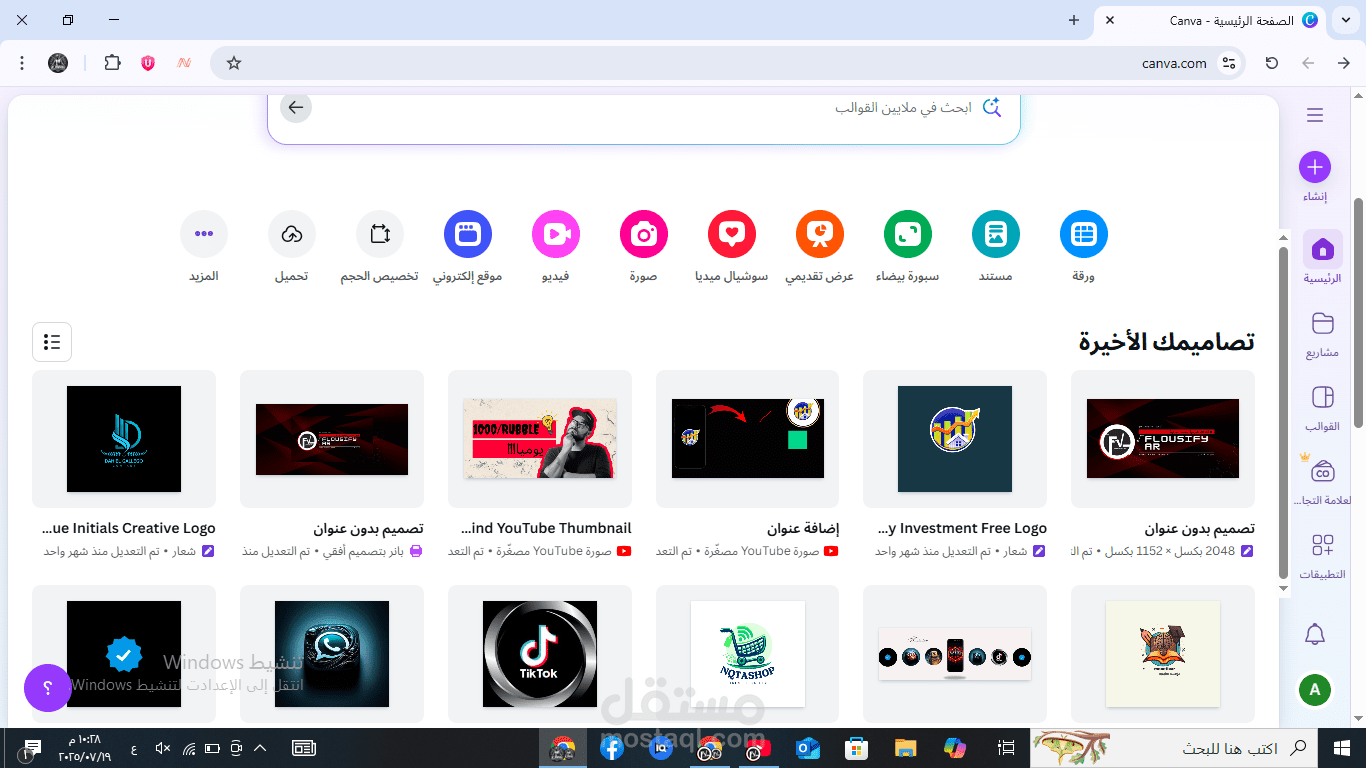
Task: Open the blue verified badge design thumbnail
Action: pos(124,654)
